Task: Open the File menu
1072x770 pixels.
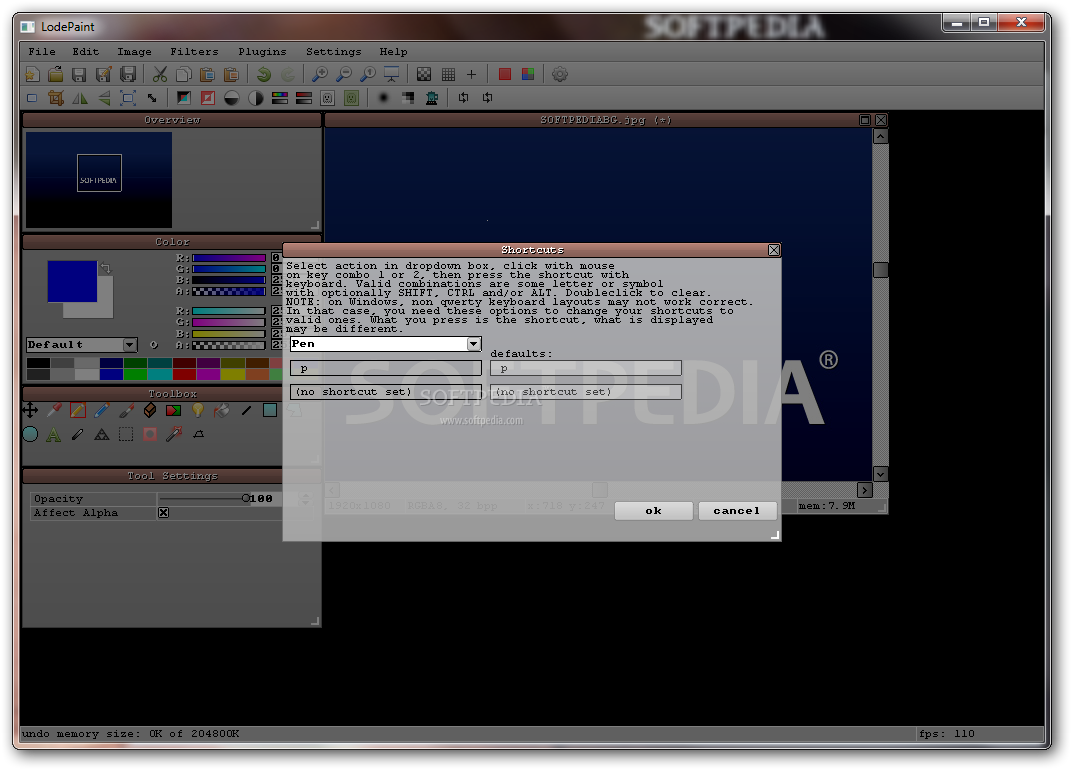Action: 42,52
